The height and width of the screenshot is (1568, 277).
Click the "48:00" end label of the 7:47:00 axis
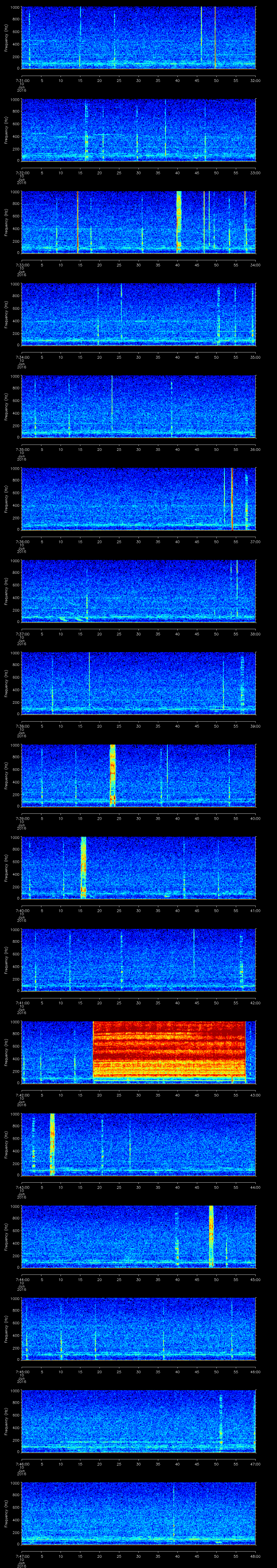[x=255, y=1556]
